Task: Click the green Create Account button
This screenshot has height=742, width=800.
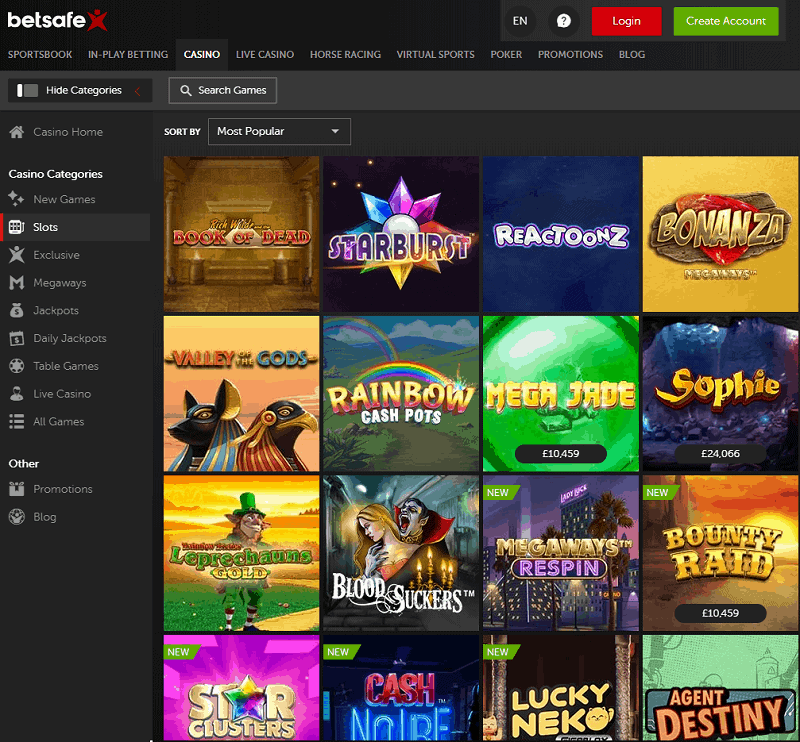Action: coord(726,21)
